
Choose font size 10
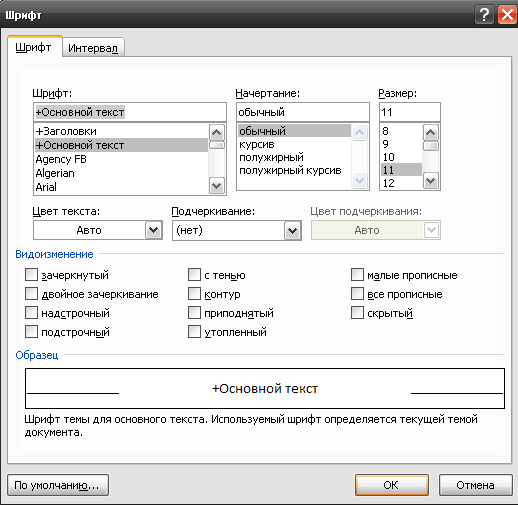pyautogui.click(x=401, y=157)
